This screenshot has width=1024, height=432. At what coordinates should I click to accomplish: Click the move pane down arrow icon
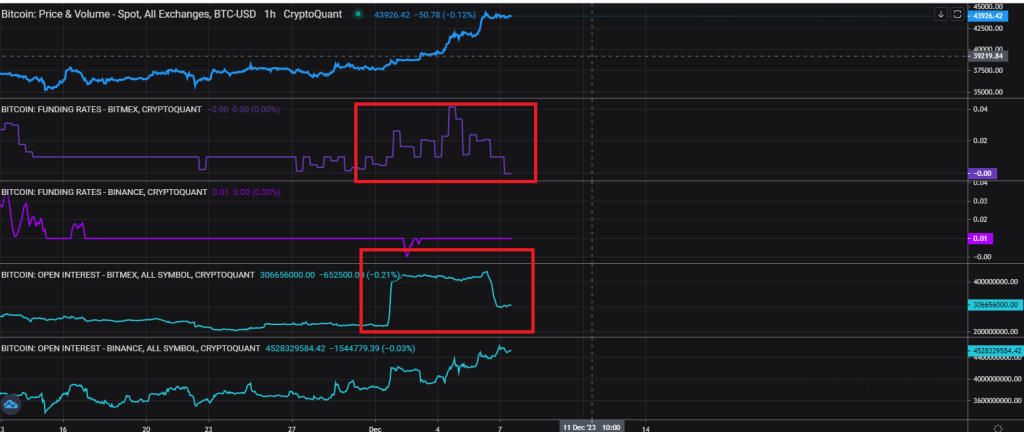pyautogui.click(x=941, y=14)
